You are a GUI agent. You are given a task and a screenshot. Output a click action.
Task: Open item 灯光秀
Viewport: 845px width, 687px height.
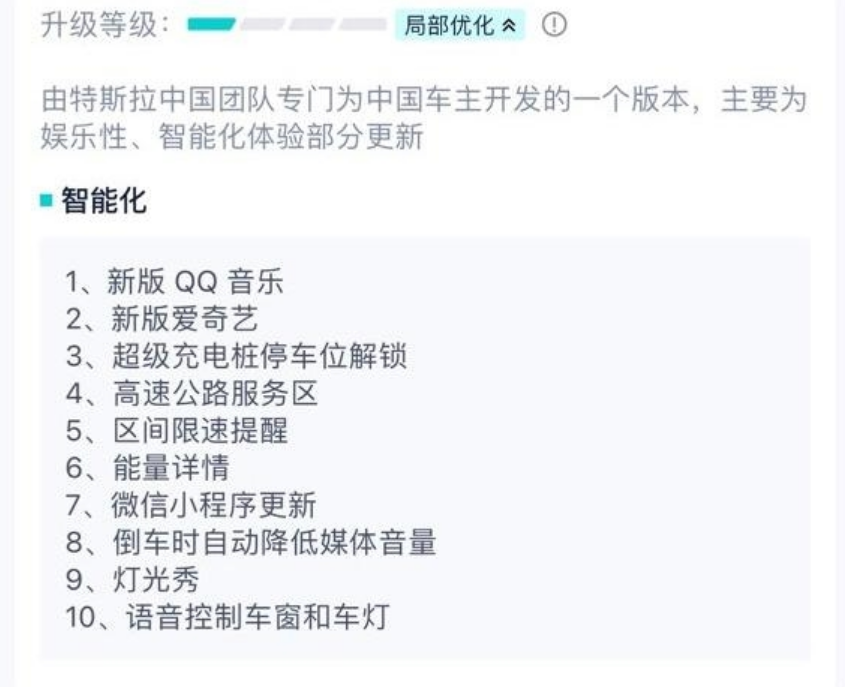[x=132, y=579]
